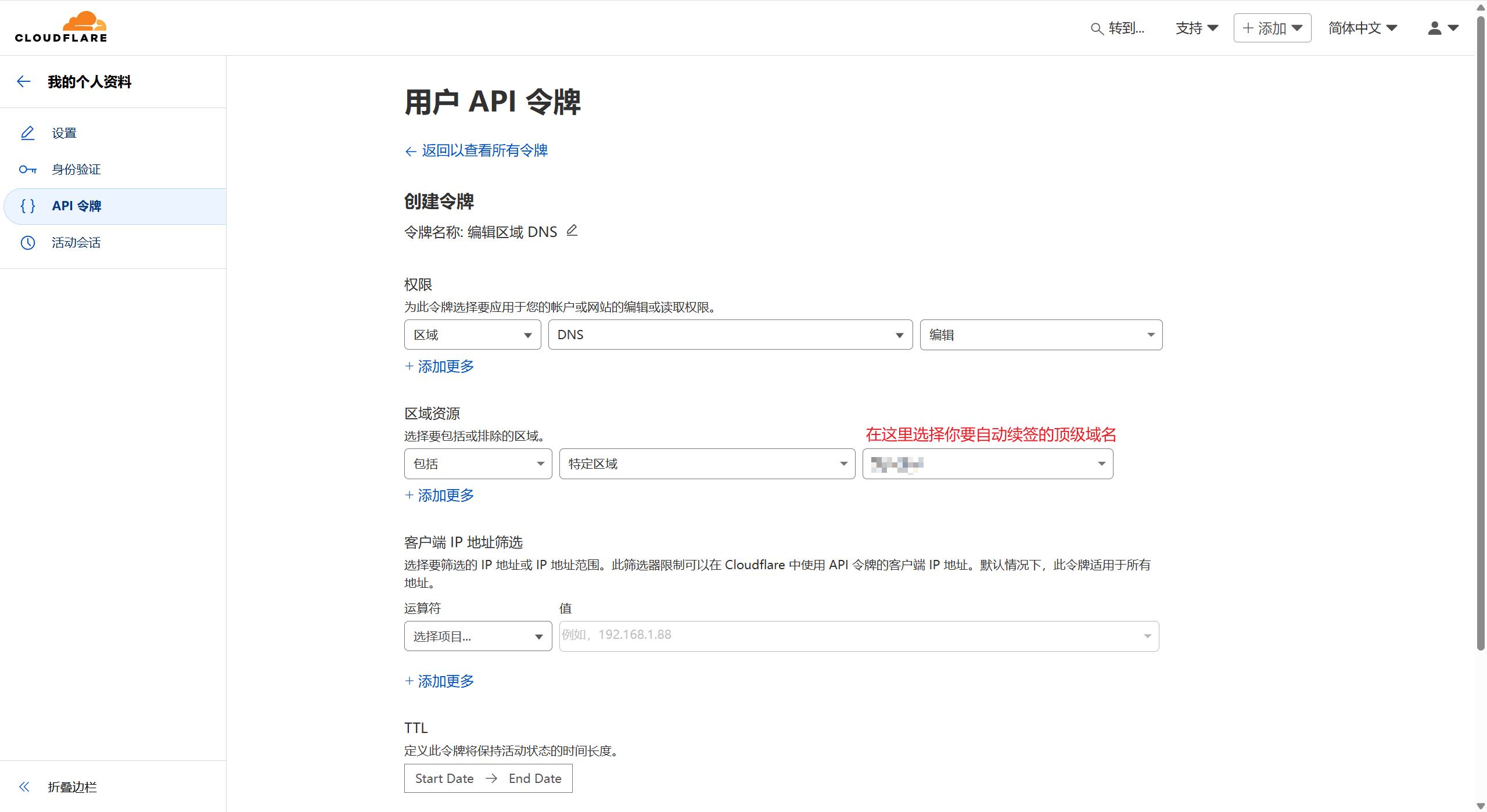The width and height of the screenshot is (1487, 812).
Task: Open the 编辑 access level dropdown
Action: 1041,335
